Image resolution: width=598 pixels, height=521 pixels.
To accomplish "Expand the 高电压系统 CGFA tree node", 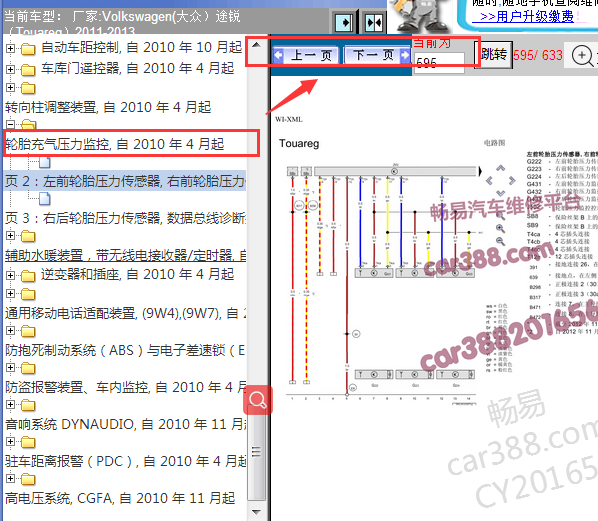I will point(11,478).
